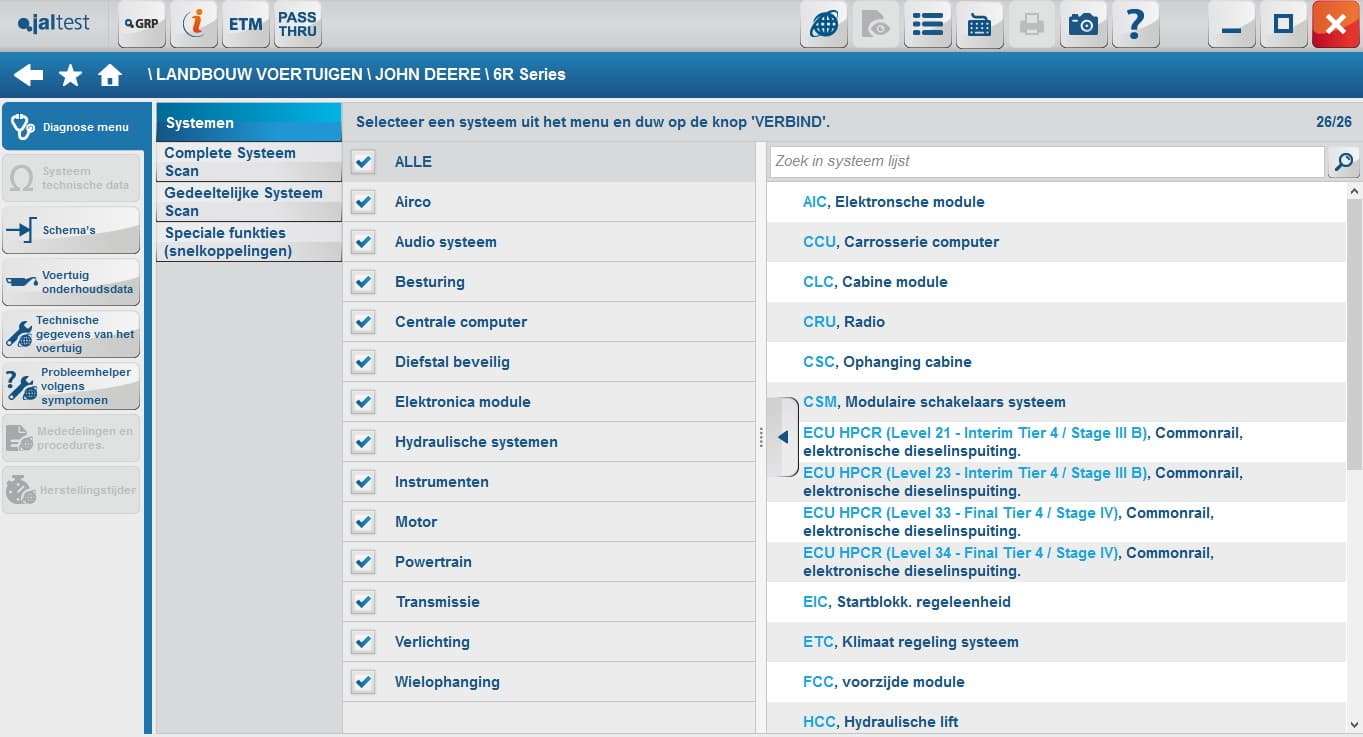Click the search magnifier icon
The width and height of the screenshot is (1363, 737).
point(1344,161)
